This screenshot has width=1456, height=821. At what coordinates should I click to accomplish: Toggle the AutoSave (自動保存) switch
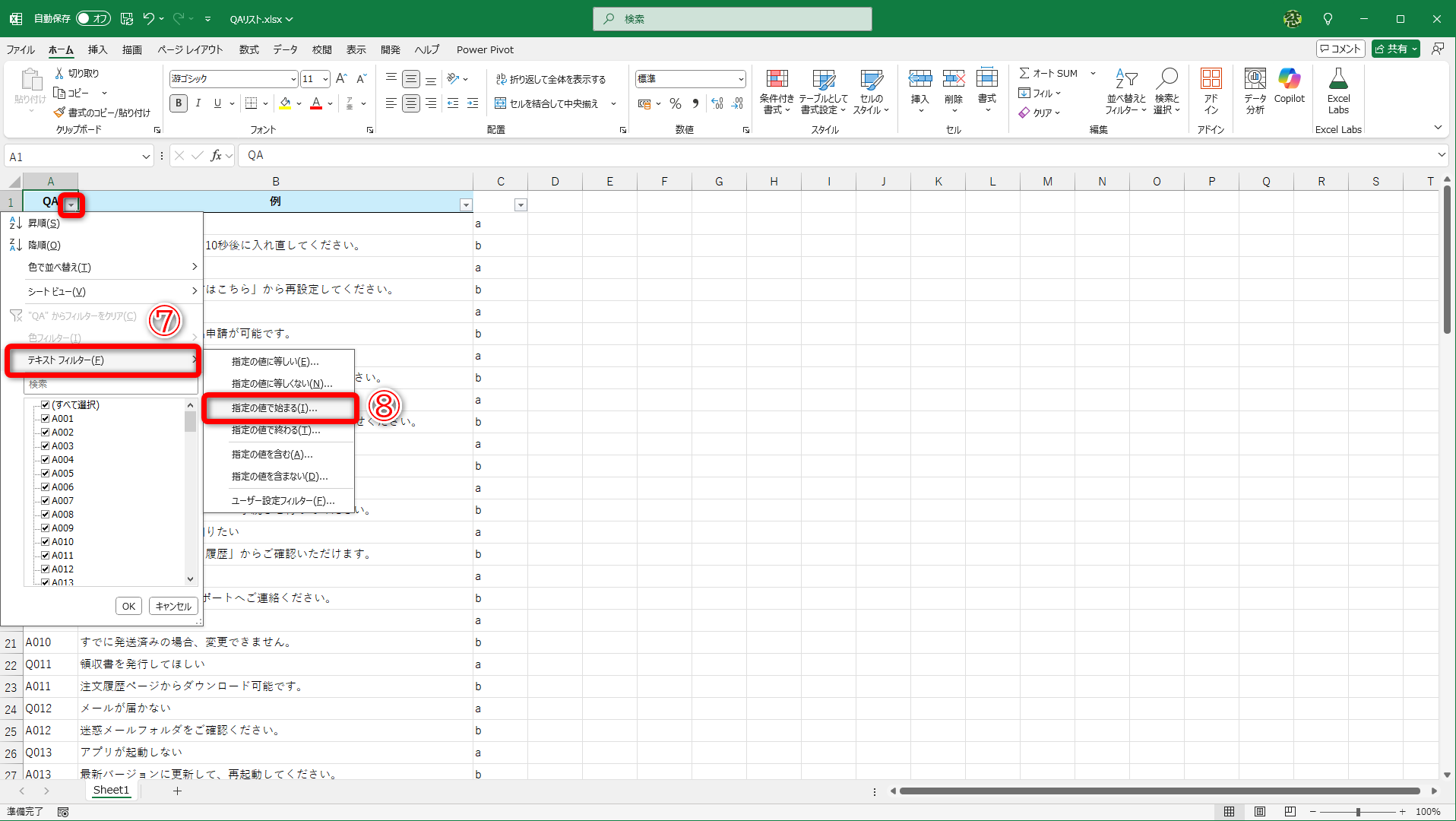tap(93, 19)
